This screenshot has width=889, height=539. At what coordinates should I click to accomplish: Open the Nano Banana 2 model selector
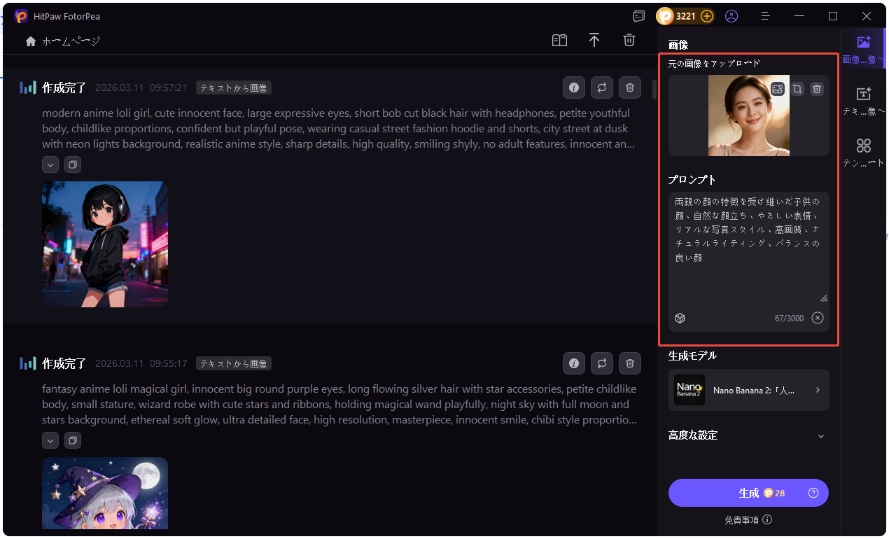748,390
